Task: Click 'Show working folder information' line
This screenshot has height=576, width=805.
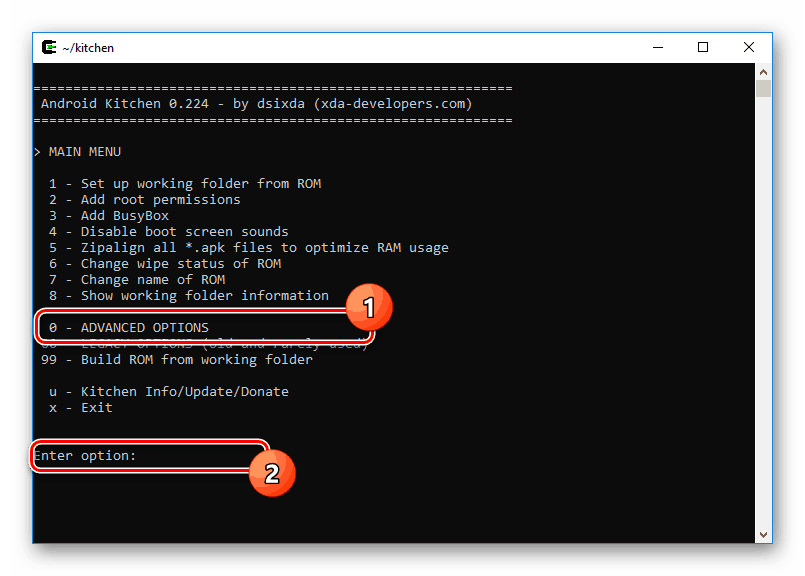Action: pos(188,296)
